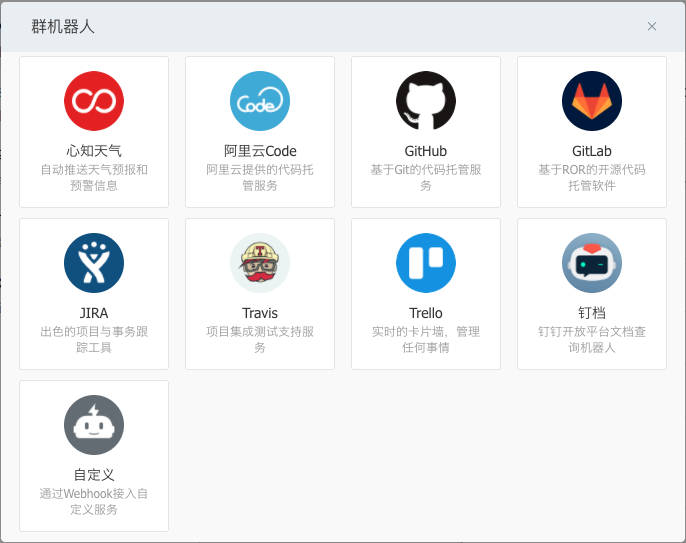Choose the 钉档 robot face icon

(x=592, y=263)
